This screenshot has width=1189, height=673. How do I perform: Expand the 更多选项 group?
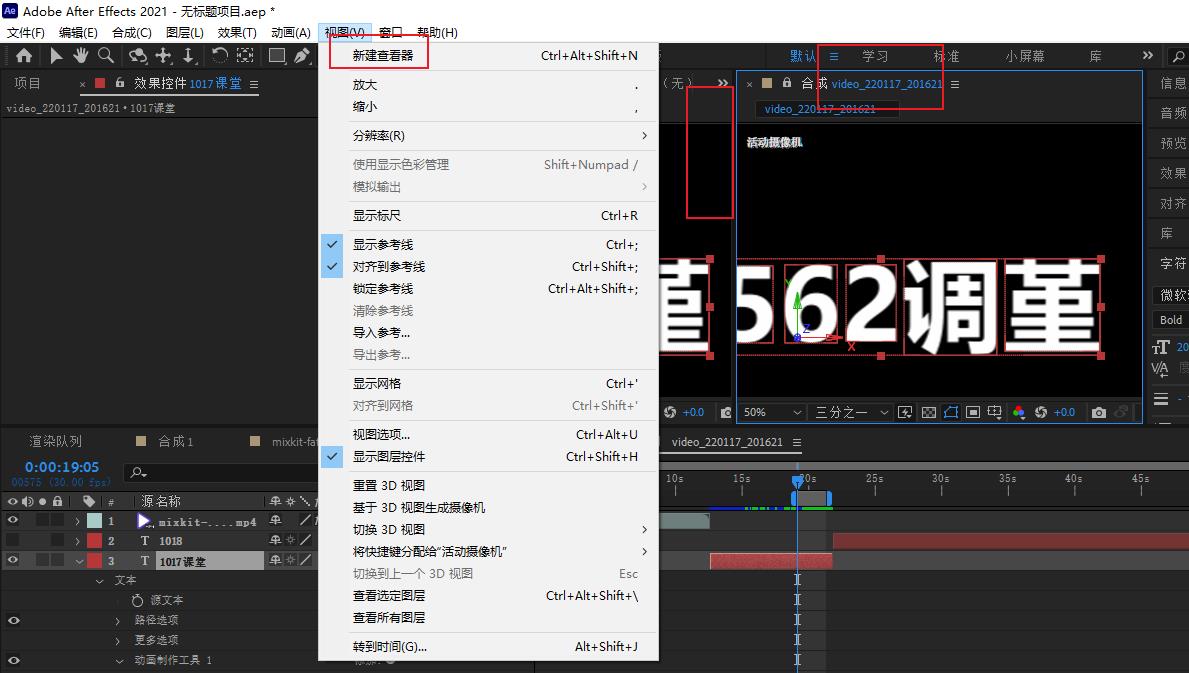[x=118, y=640]
